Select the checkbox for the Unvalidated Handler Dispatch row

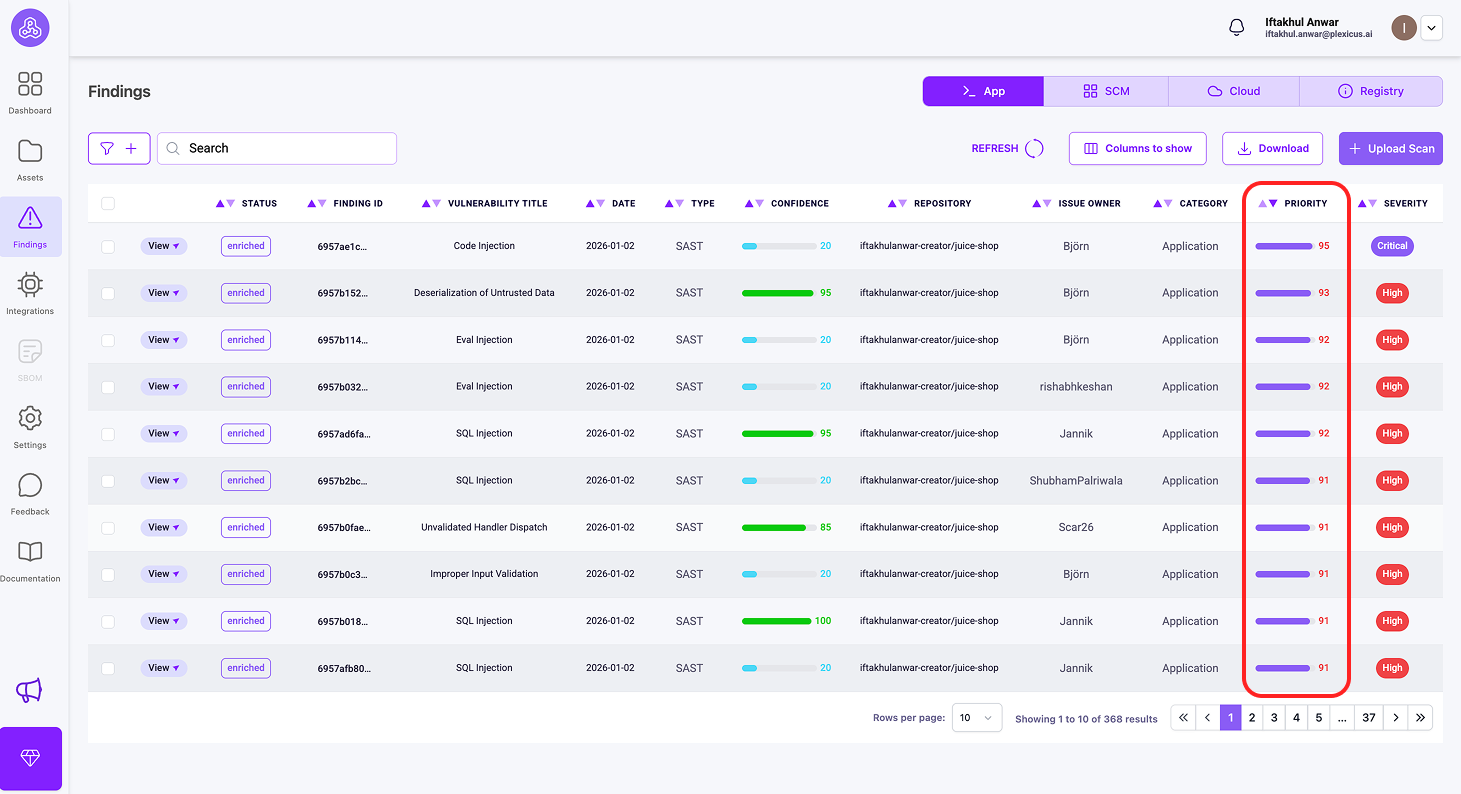108,527
